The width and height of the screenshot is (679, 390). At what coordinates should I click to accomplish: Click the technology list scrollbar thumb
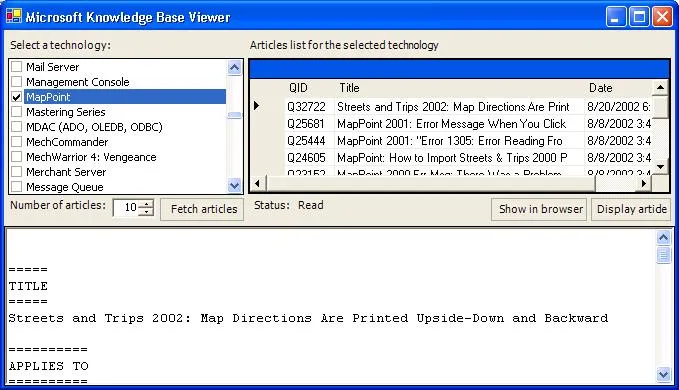click(x=234, y=115)
